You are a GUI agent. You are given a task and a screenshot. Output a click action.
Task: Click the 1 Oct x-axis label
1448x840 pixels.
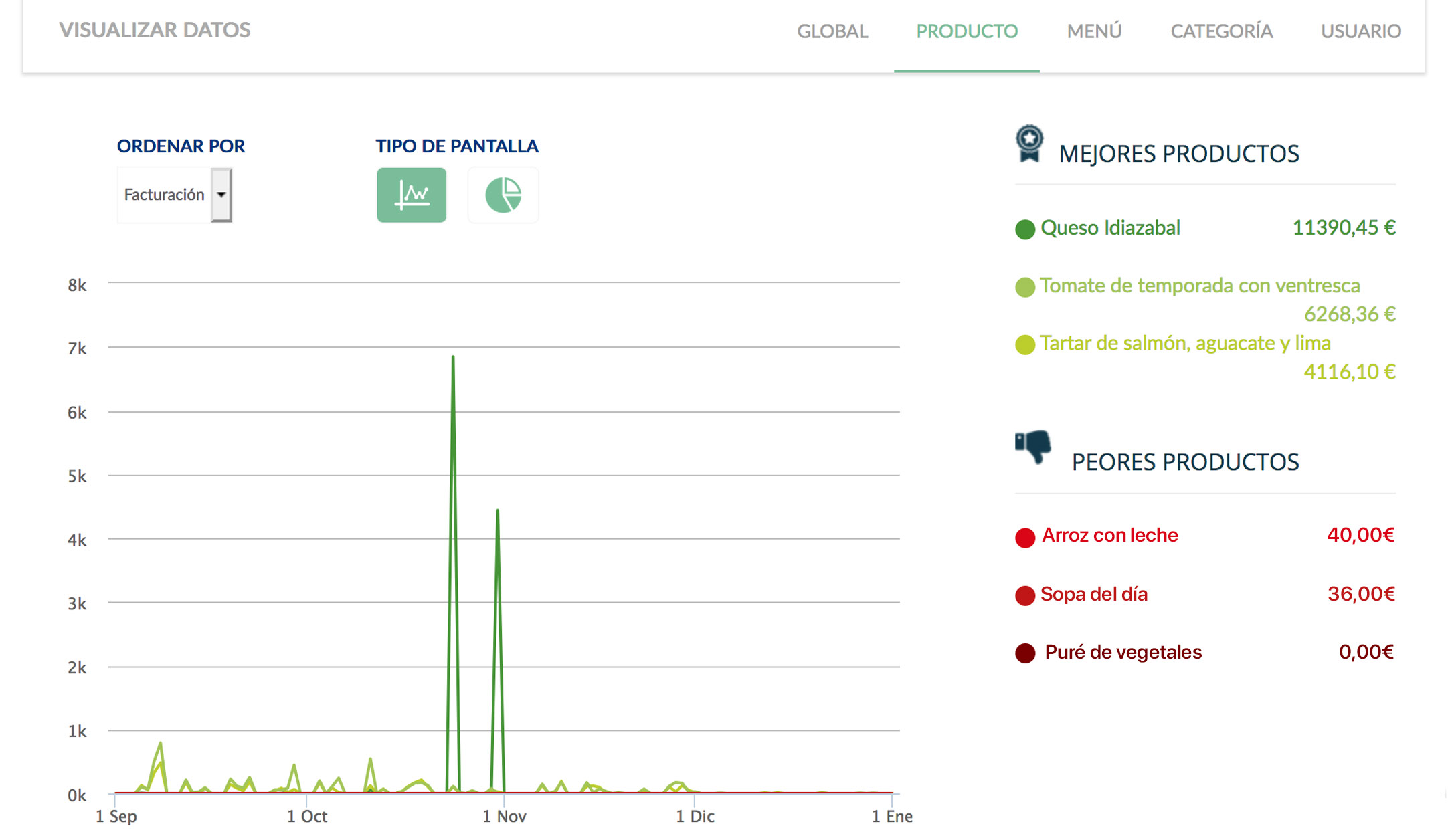307,817
